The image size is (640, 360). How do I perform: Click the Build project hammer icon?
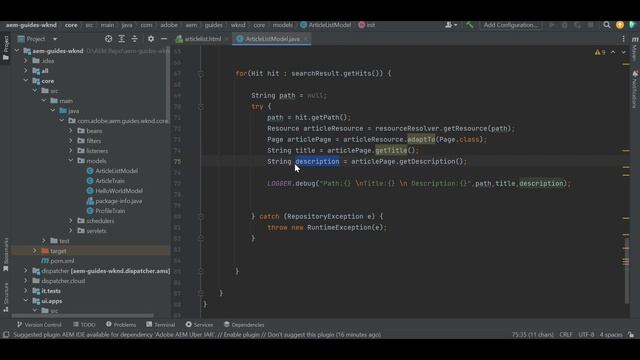tap(469, 25)
